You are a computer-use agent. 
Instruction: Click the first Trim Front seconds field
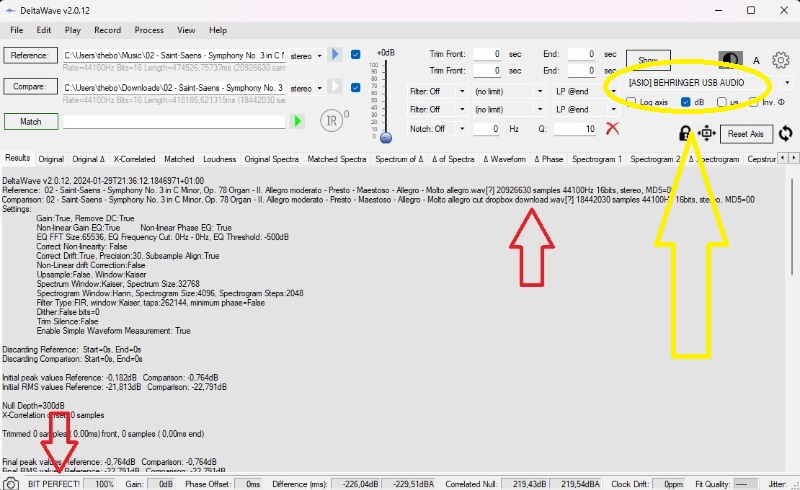coord(487,54)
